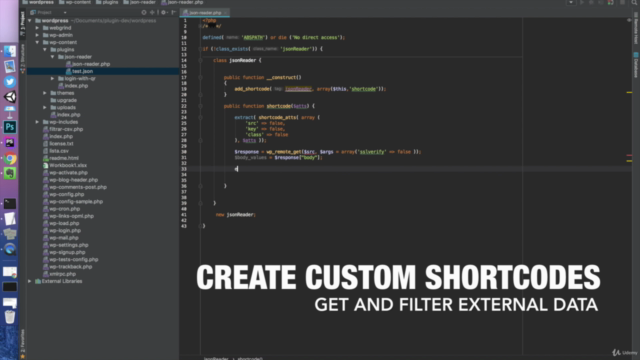Open the Project side tab
The height and width of the screenshot is (360, 640).
pos(22,24)
